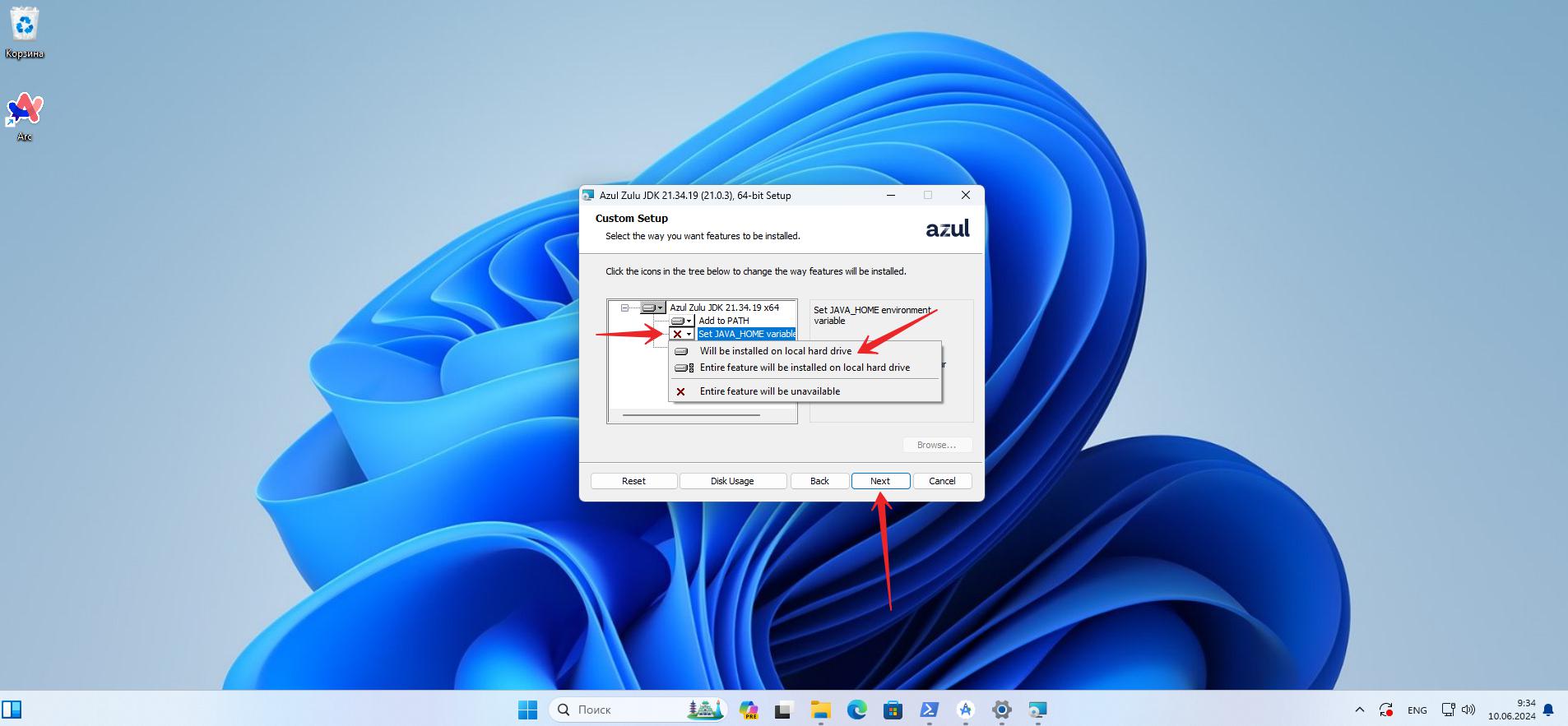Open volume control tray icon
This screenshot has width=1568, height=726.
(x=1468, y=710)
